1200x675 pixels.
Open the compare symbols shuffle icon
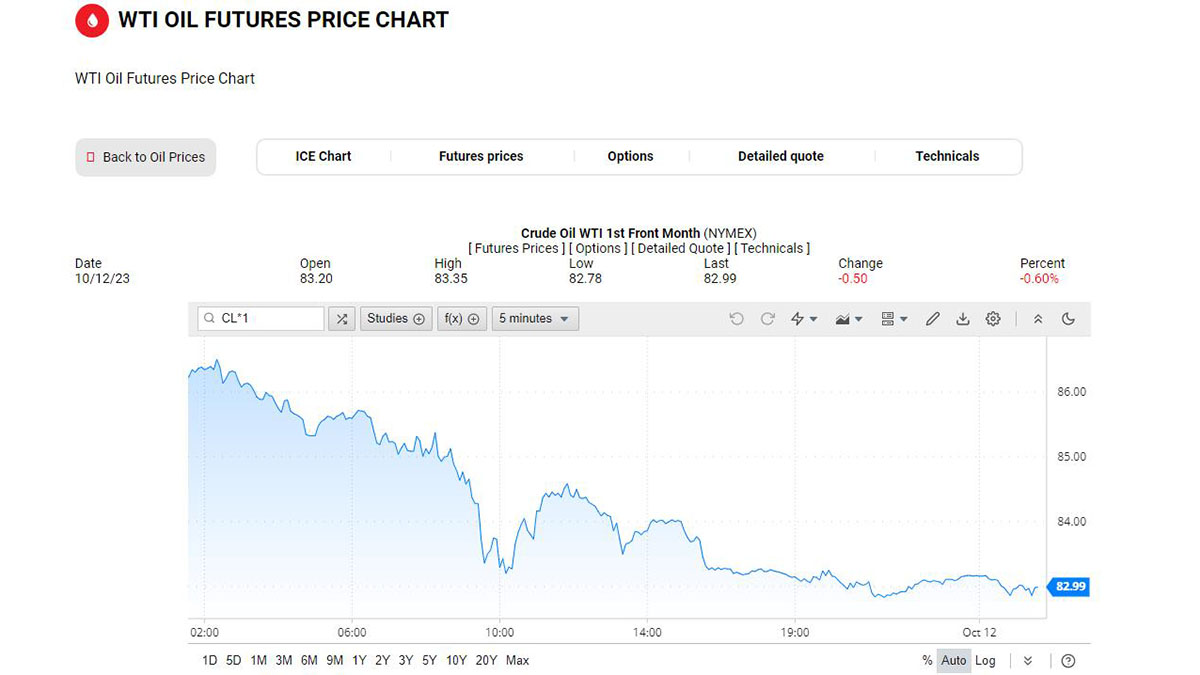click(x=342, y=319)
